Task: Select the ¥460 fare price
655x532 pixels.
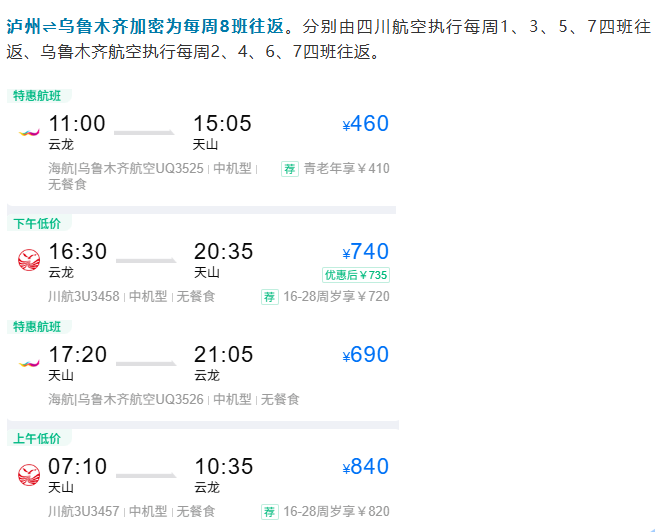Action: 365,124
